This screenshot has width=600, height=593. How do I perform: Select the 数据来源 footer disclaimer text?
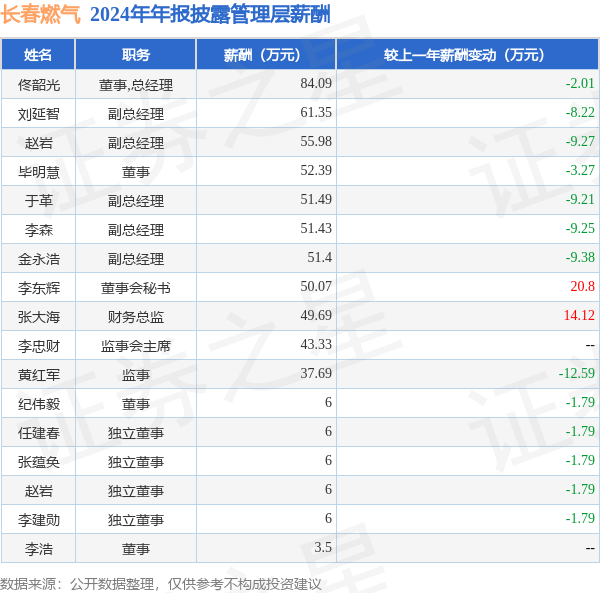tap(161, 585)
